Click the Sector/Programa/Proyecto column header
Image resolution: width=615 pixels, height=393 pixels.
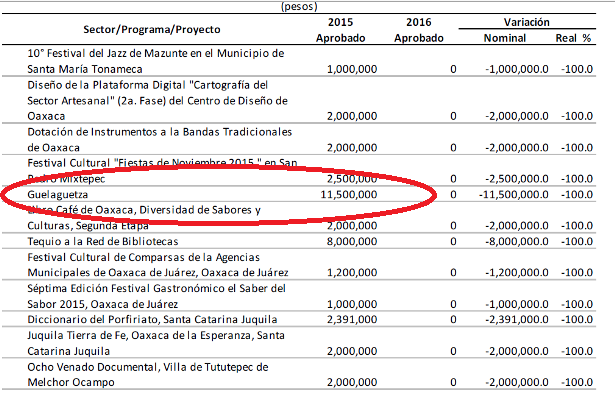[x=152, y=29]
